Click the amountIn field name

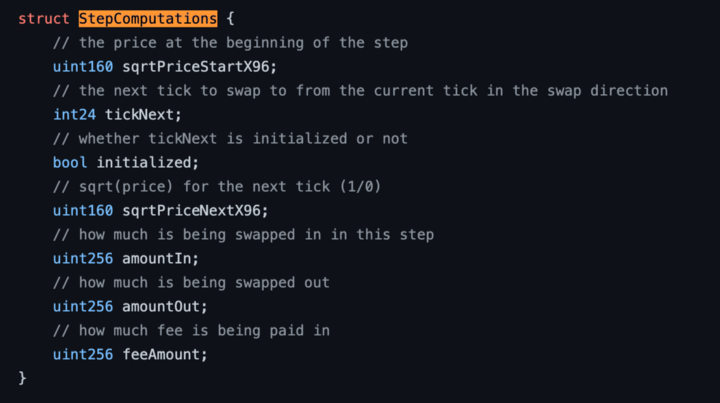pyautogui.click(x=160, y=258)
